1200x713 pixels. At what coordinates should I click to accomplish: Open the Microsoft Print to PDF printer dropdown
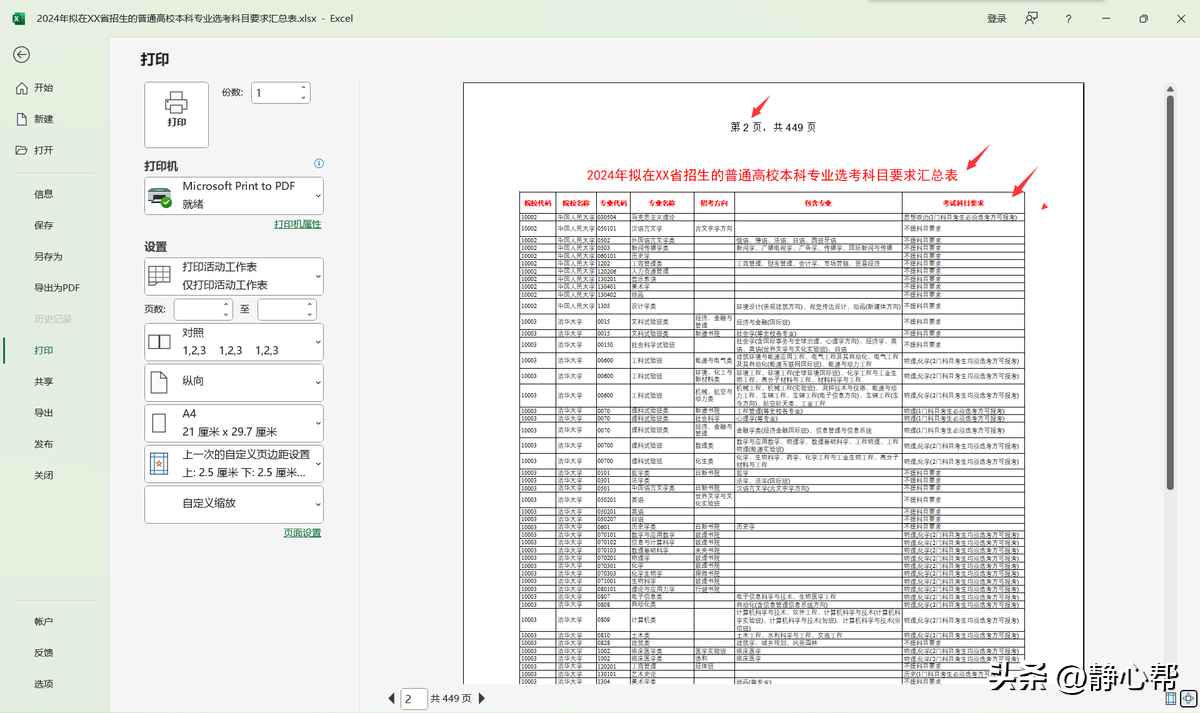point(234,195)
